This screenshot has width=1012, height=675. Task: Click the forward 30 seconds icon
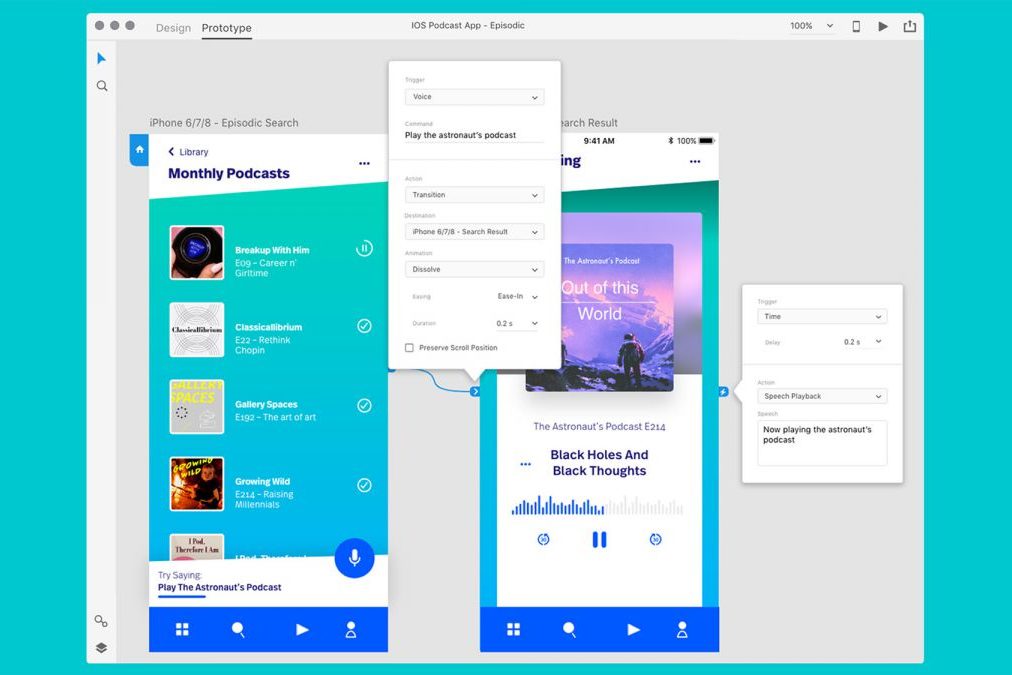pos(655,539)
